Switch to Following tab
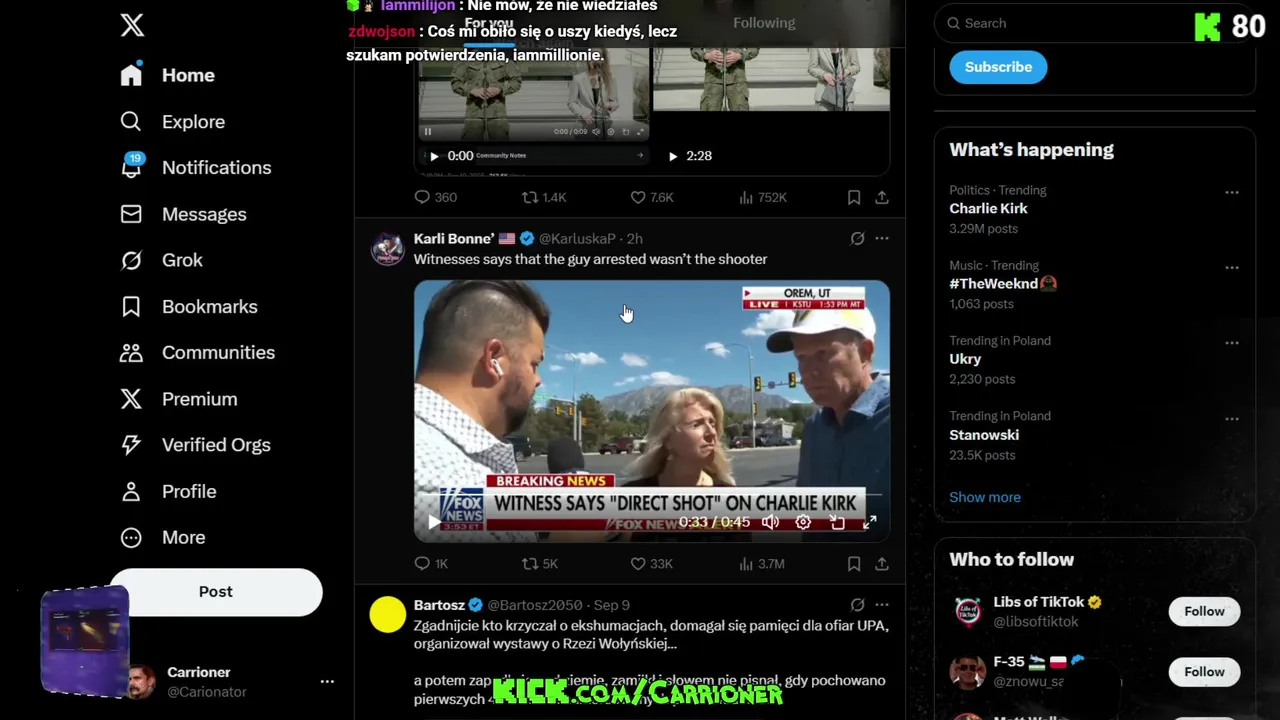 [764, 23]
